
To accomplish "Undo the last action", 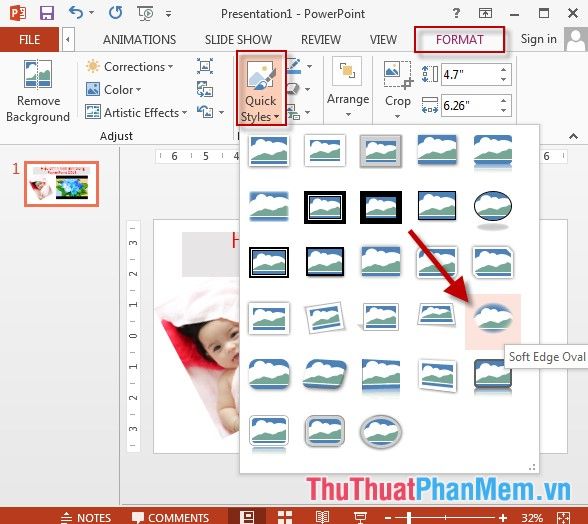I will 76,13.
